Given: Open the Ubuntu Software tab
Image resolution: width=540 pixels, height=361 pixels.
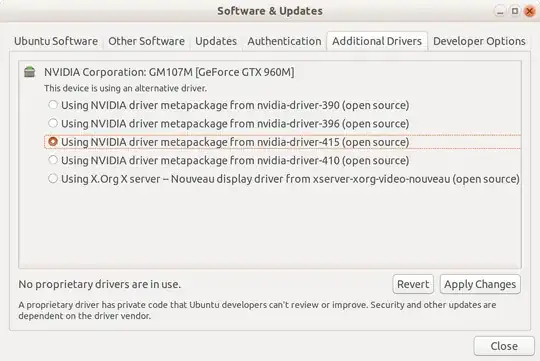Looking at the screenshot, I should click(x=56, y=41).
